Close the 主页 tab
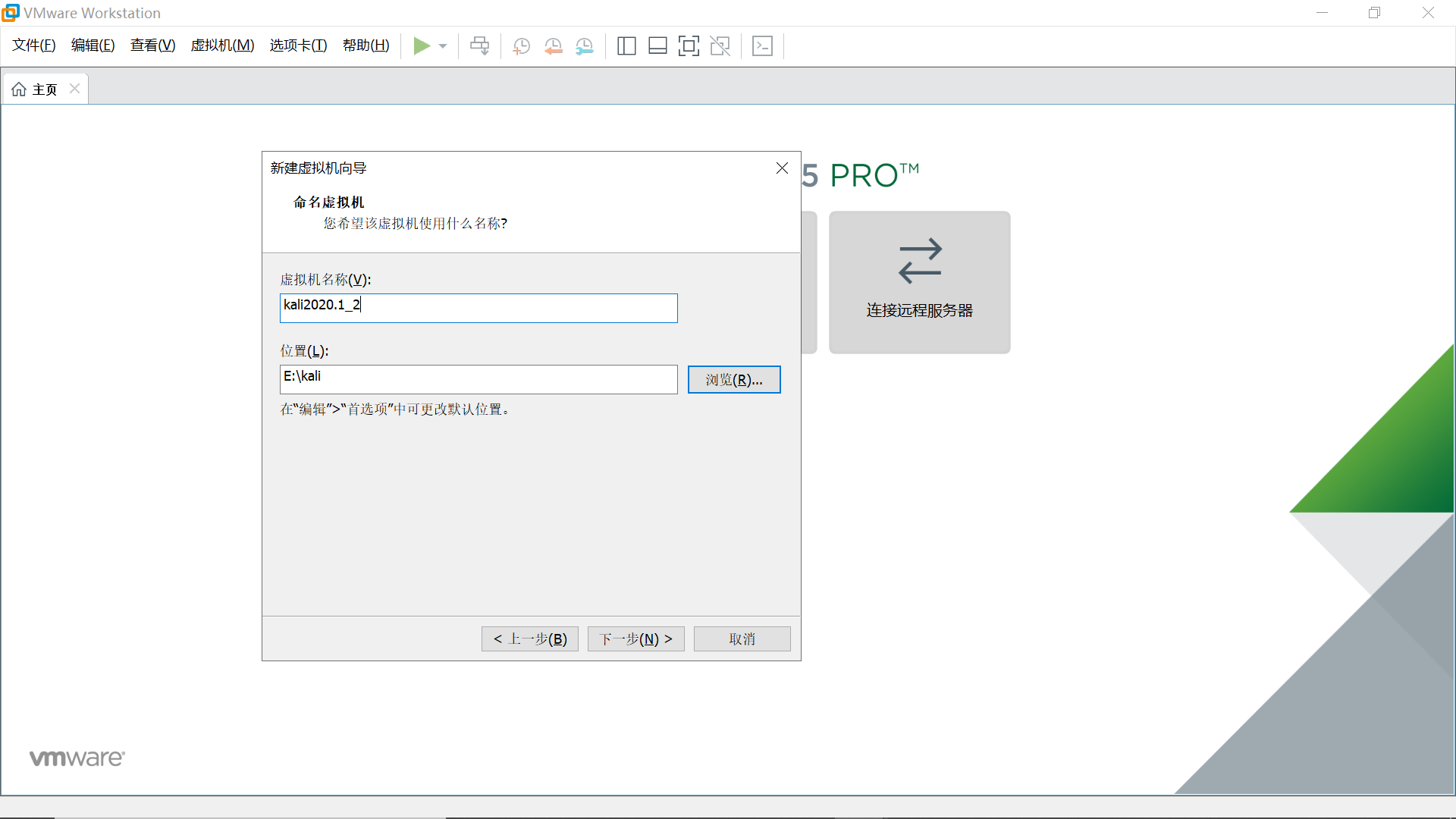 click(74, 89)
